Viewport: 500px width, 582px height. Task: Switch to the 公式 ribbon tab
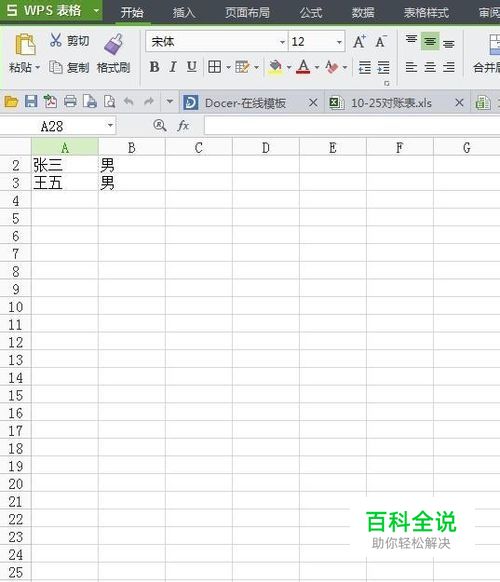(311, 13)
